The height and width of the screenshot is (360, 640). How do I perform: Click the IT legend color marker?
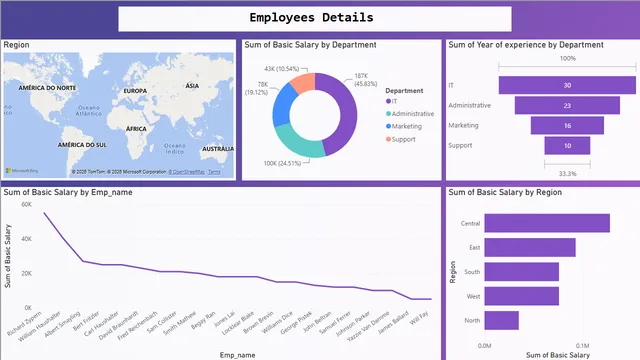coord(388,101)
